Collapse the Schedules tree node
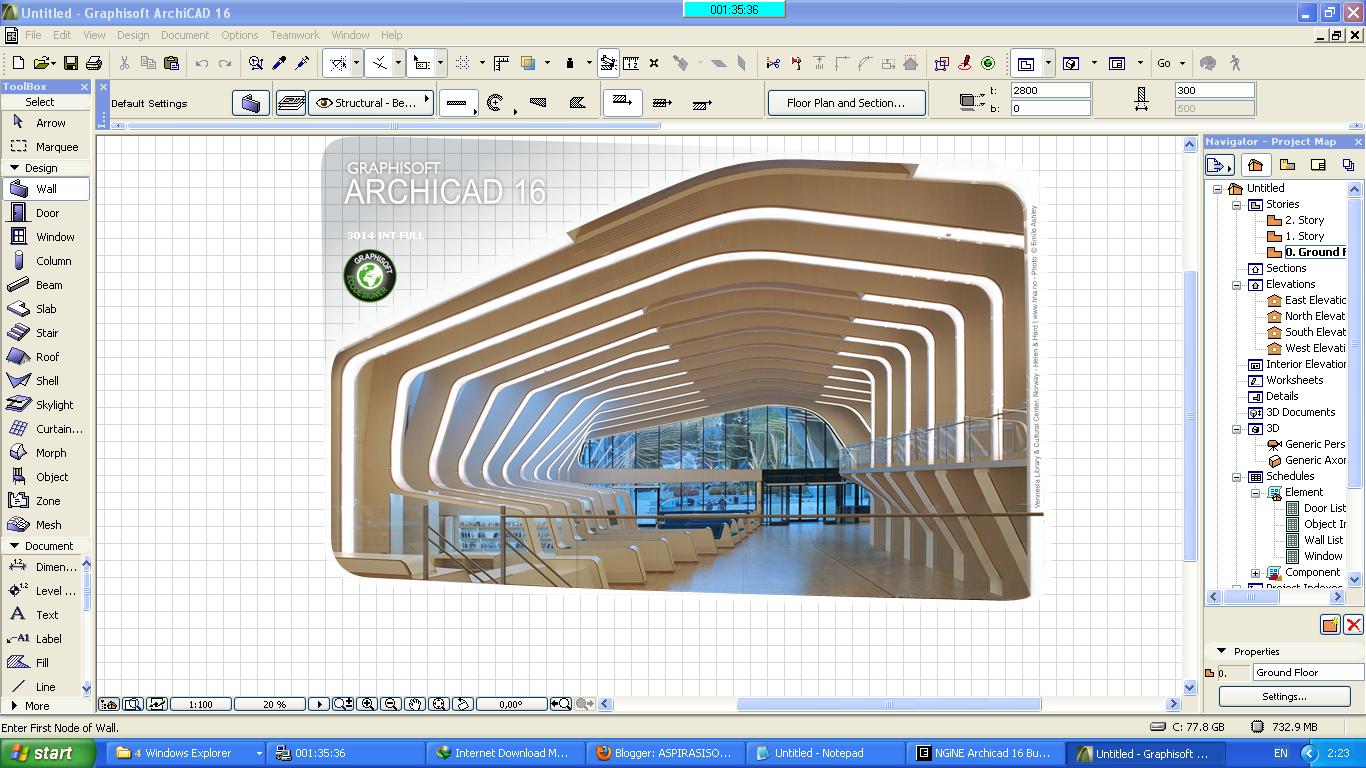This screenshot has height=768, width=1366. tap(1237, 477)
